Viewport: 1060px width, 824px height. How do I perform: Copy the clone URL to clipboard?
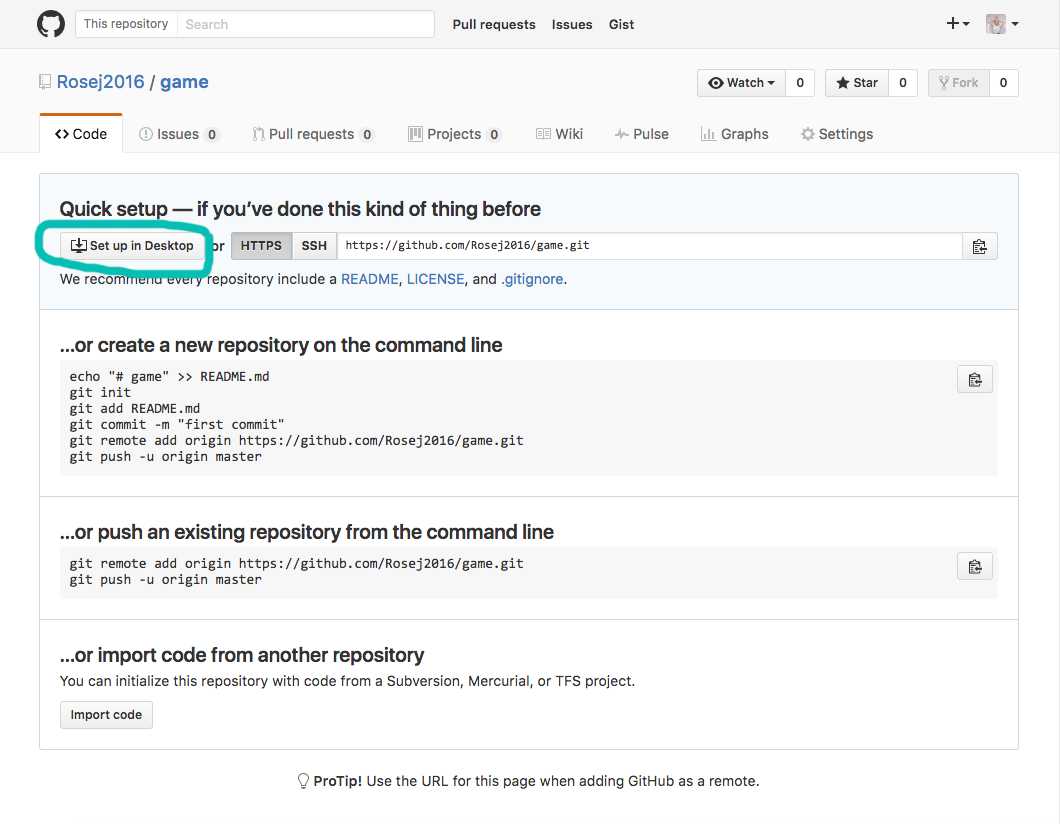tap(979, 246)
